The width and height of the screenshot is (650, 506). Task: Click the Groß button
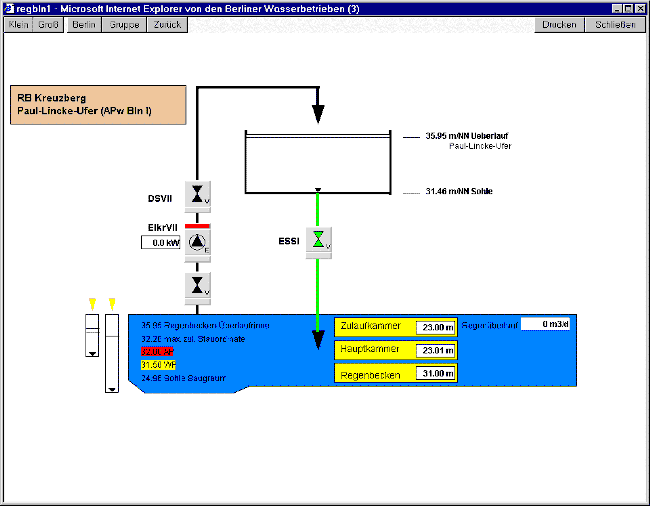coord(48,25)
